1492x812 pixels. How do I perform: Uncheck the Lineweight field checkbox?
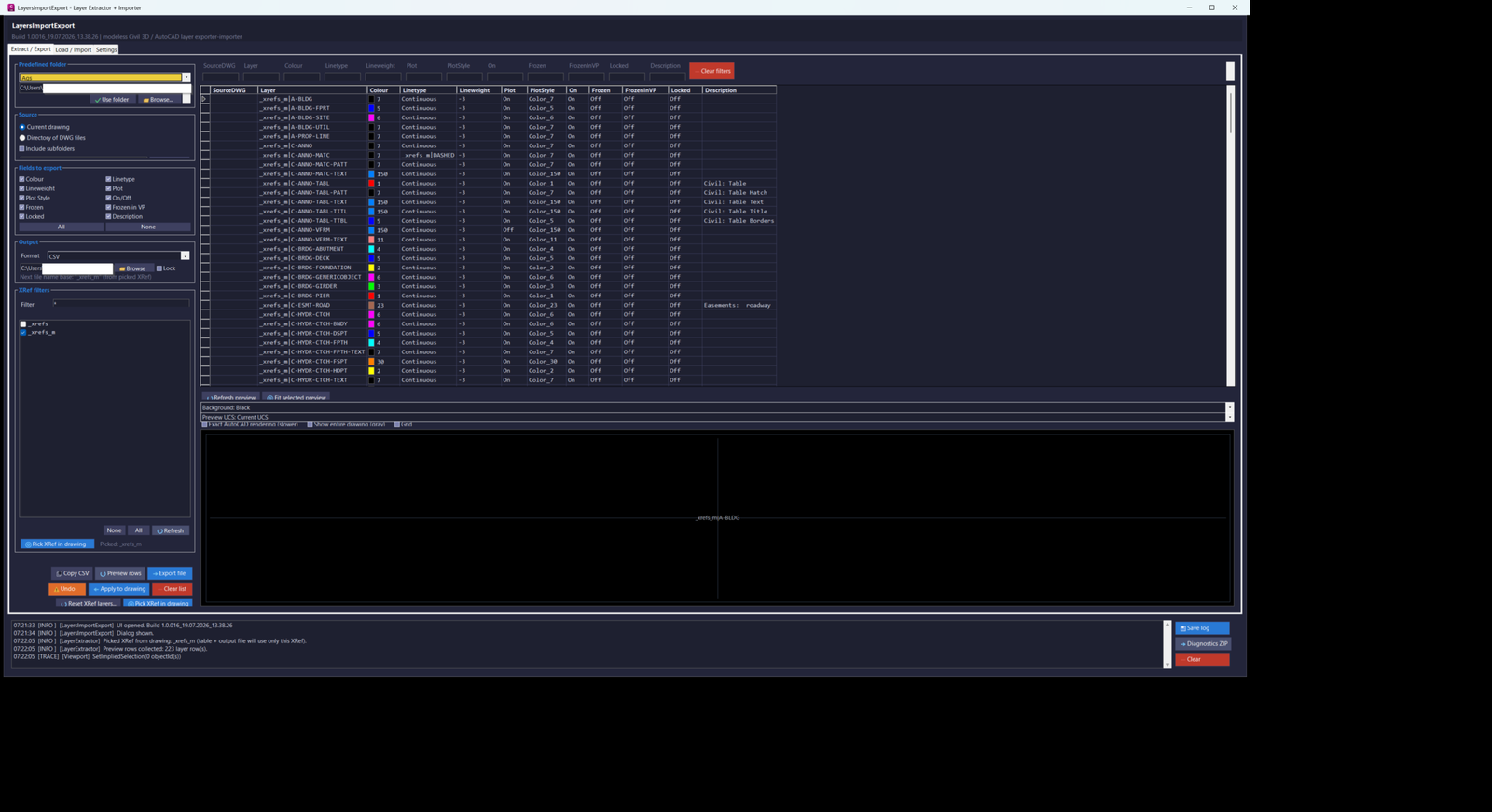(22, 188)
